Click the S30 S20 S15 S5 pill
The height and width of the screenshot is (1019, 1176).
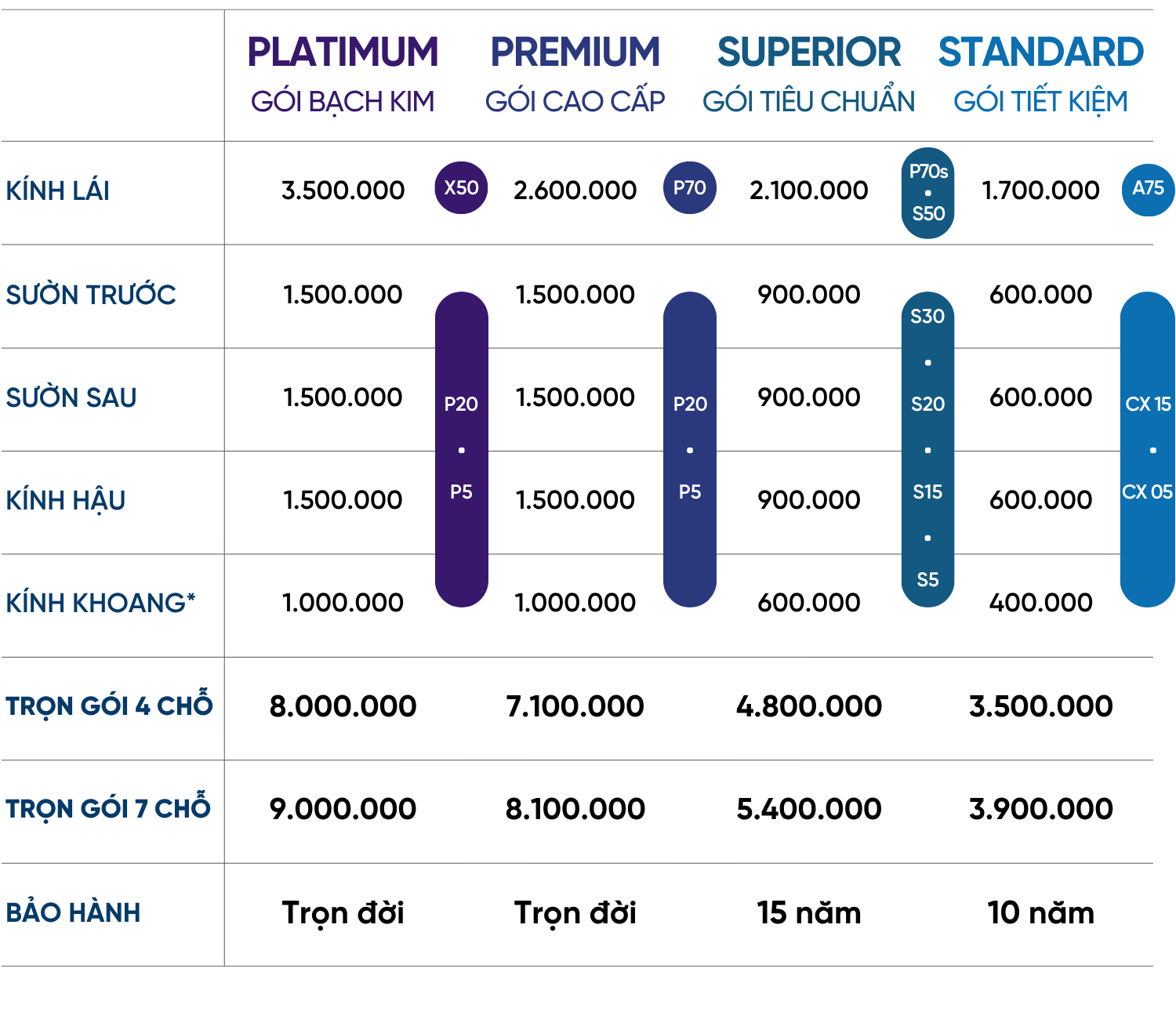point(927,448)
